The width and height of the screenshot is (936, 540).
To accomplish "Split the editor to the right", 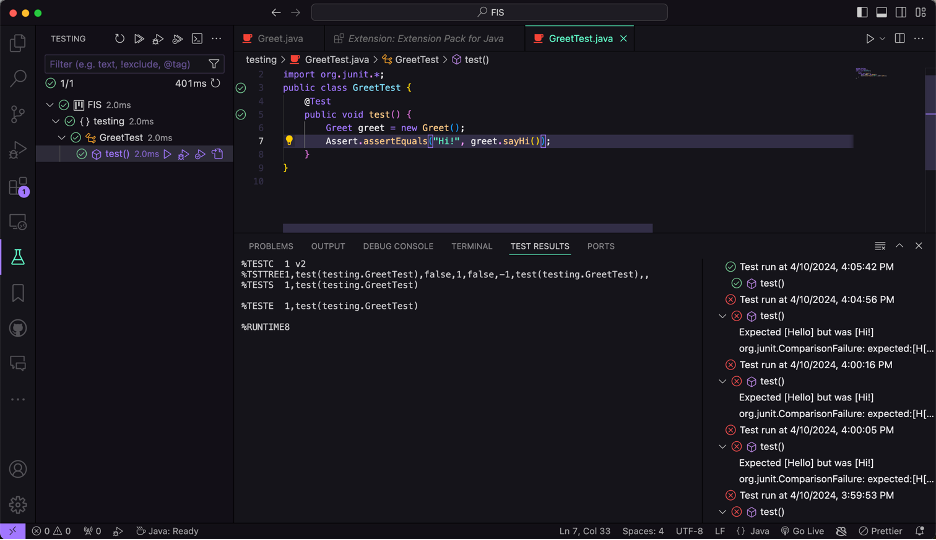I will pyautogui.click(x=900, y=38).
